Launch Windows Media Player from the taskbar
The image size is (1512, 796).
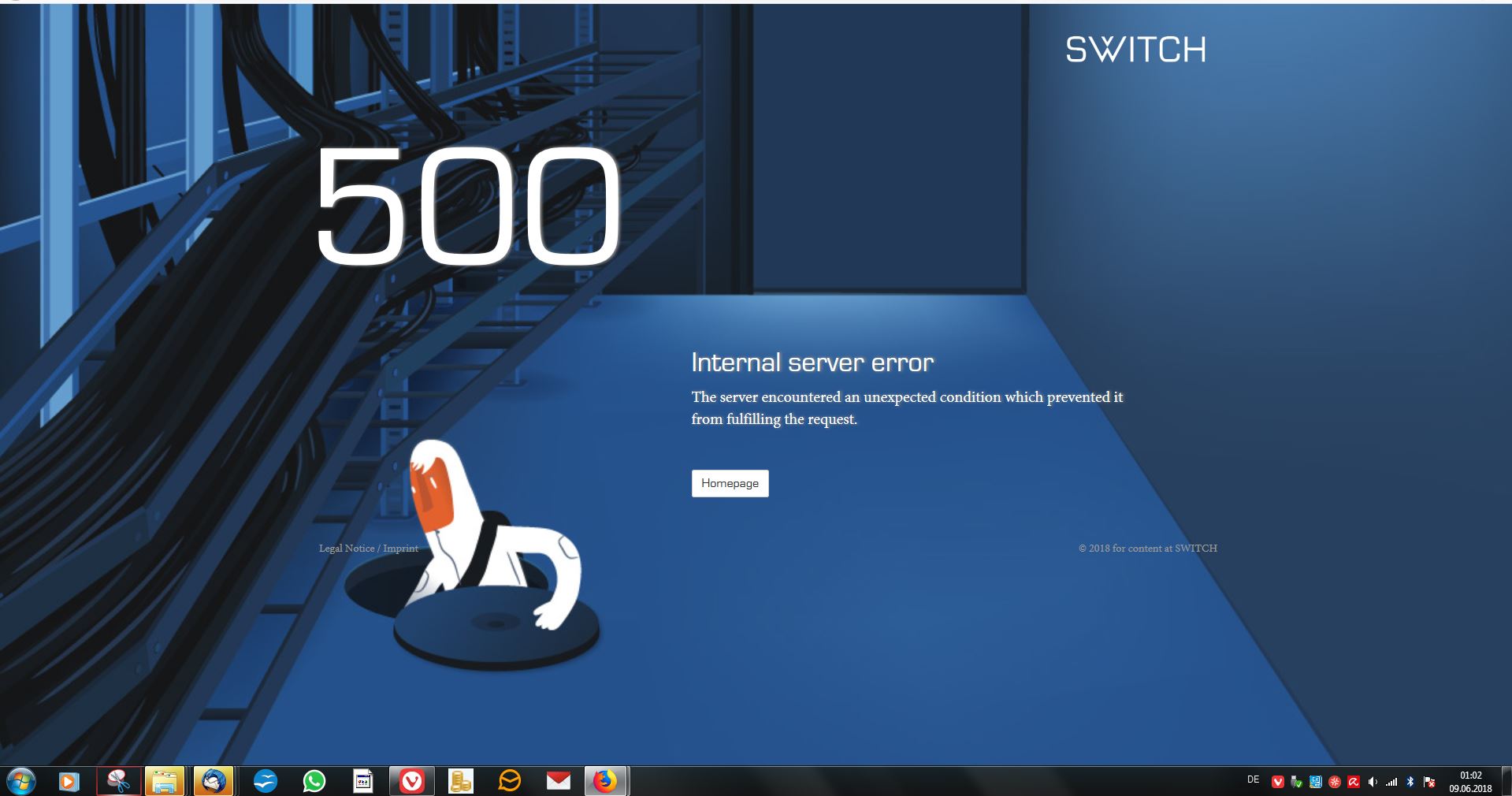69,782
